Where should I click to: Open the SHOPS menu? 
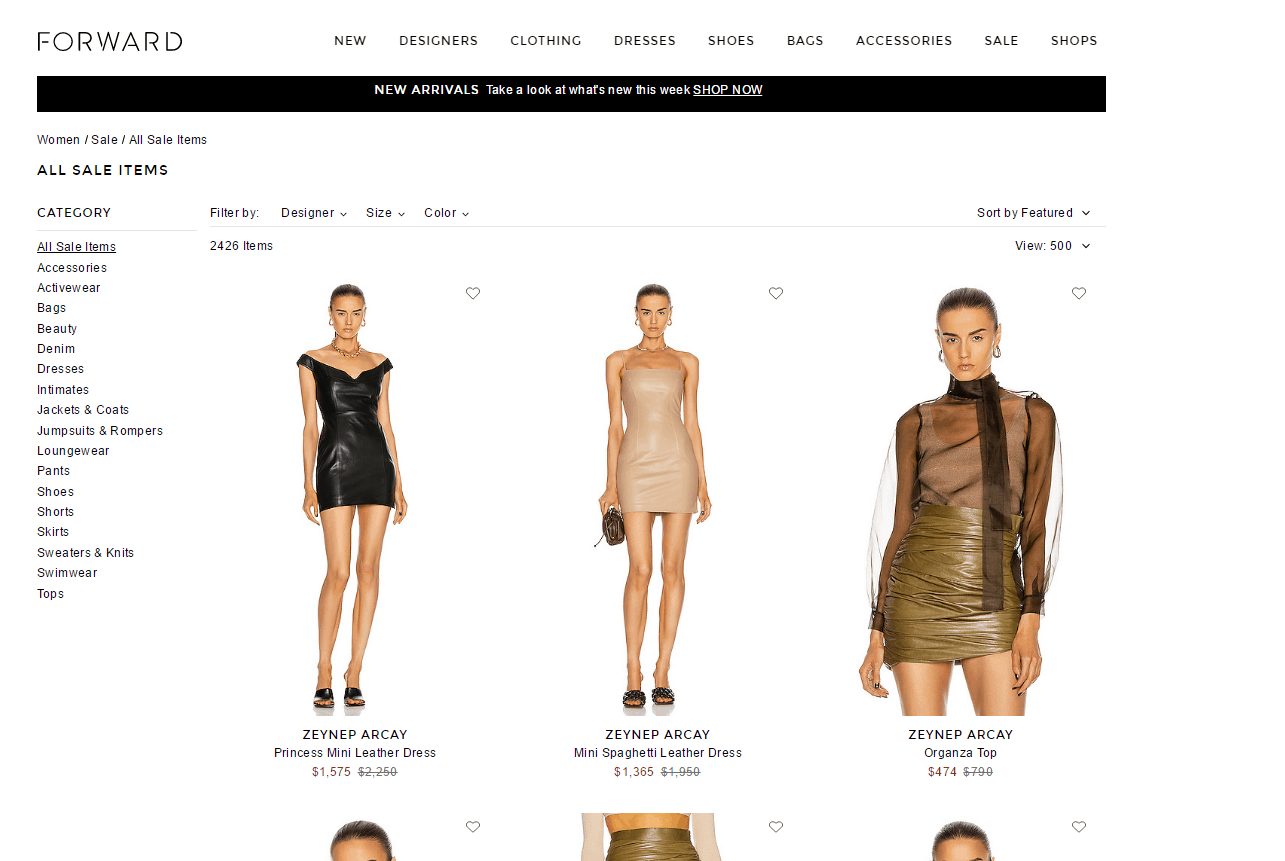click(1074, 41)
